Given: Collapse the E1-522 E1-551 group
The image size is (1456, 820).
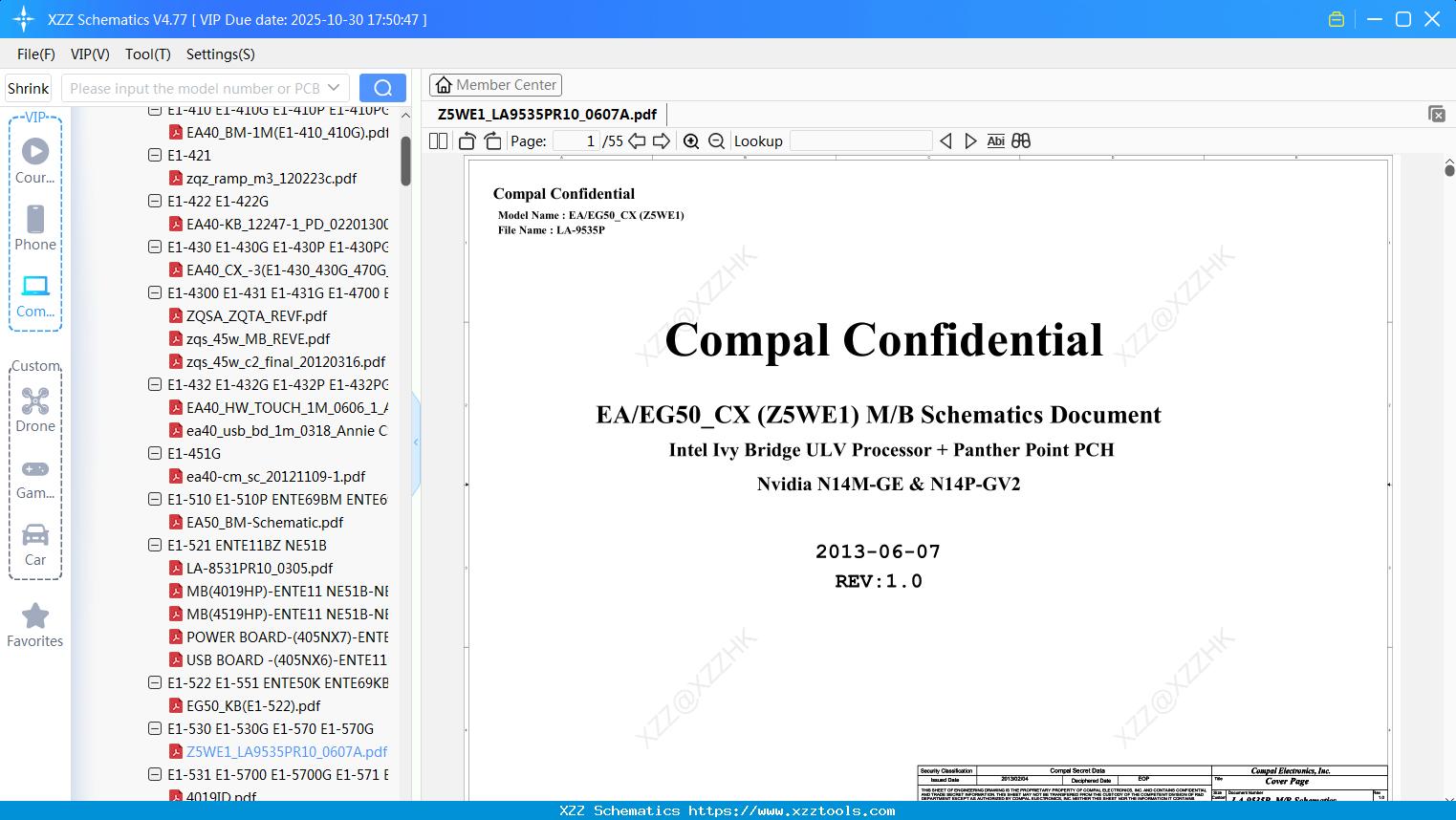Looking at the screenshot, I should click(155, 682).
